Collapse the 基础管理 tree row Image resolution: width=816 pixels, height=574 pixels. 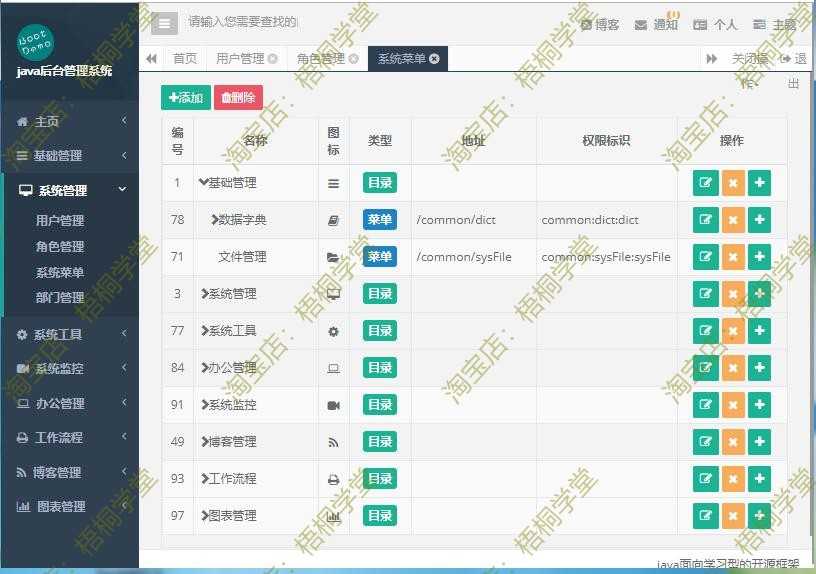(x=203, y=182)
